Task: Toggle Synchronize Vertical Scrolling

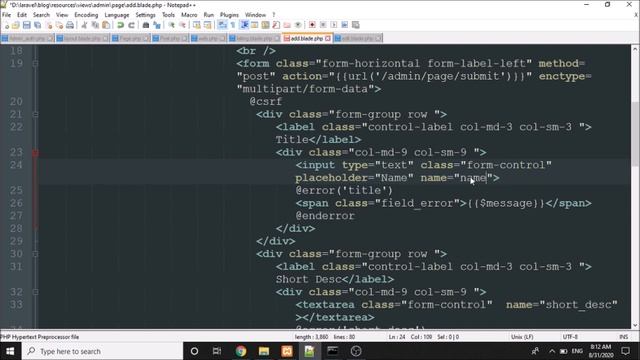Action: pyautogui.click(x=198, y=25)
